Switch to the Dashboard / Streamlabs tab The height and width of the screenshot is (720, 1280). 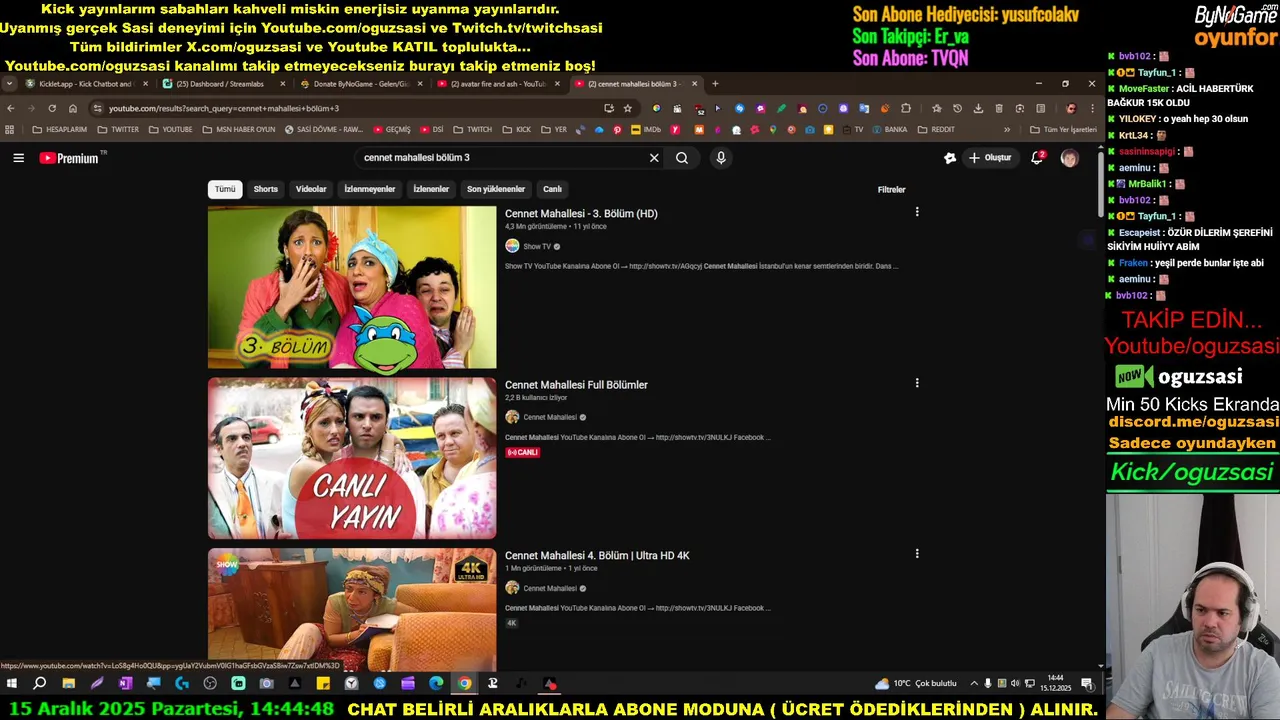coord(224,84)
